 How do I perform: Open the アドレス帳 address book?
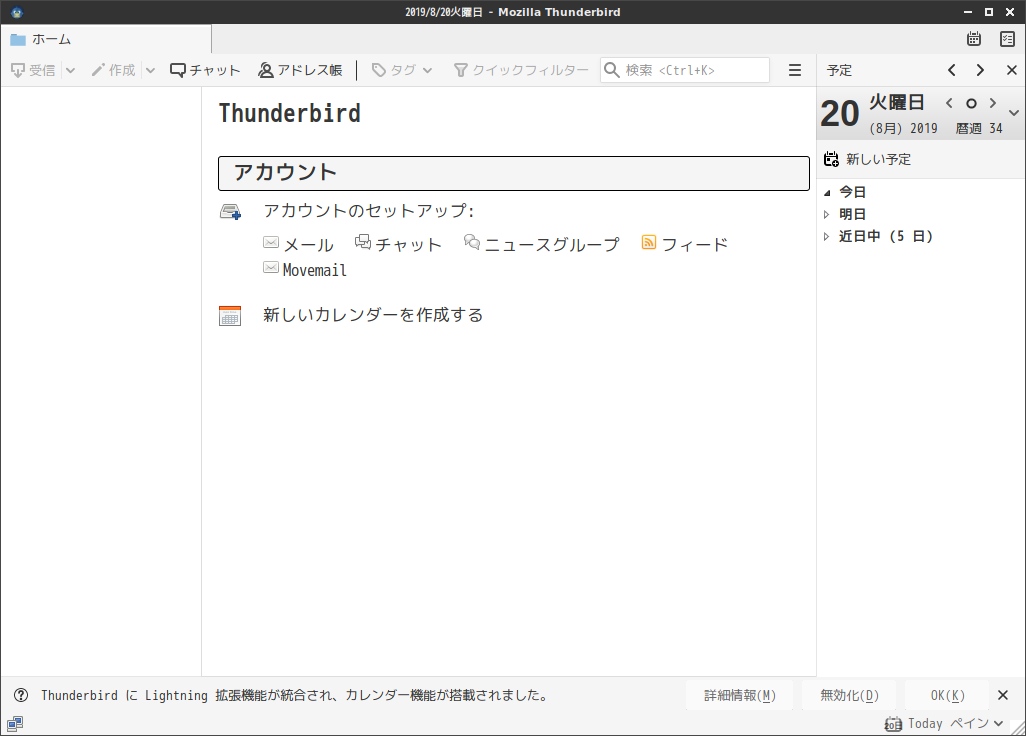300,70
